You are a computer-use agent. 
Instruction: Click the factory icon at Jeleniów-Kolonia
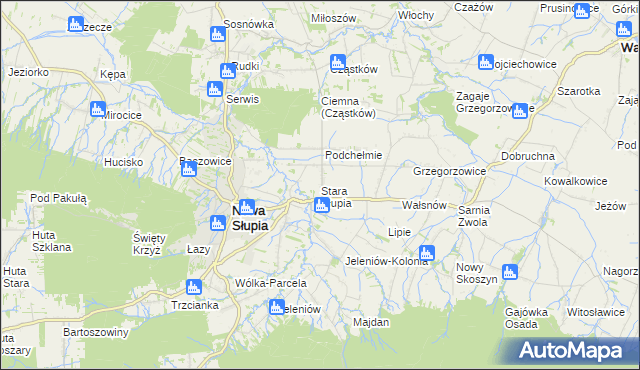[x=427, y=253]
